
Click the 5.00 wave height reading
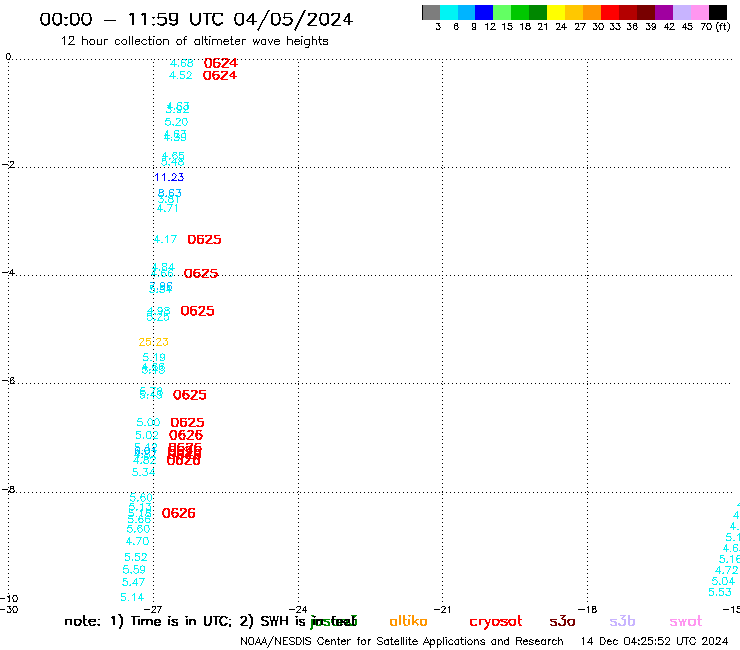148,422
